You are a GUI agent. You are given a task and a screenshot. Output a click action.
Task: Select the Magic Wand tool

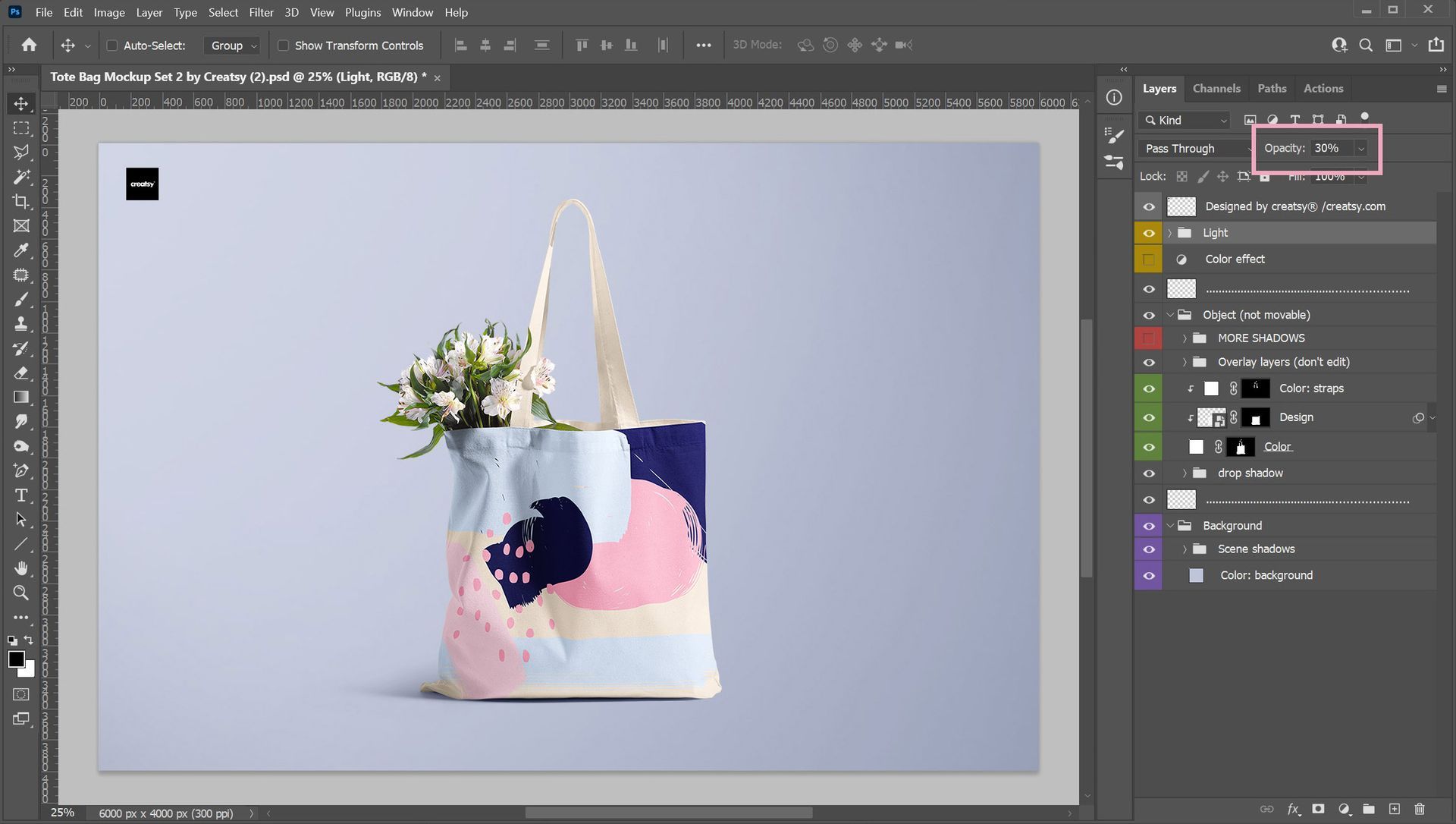[21, 177]
